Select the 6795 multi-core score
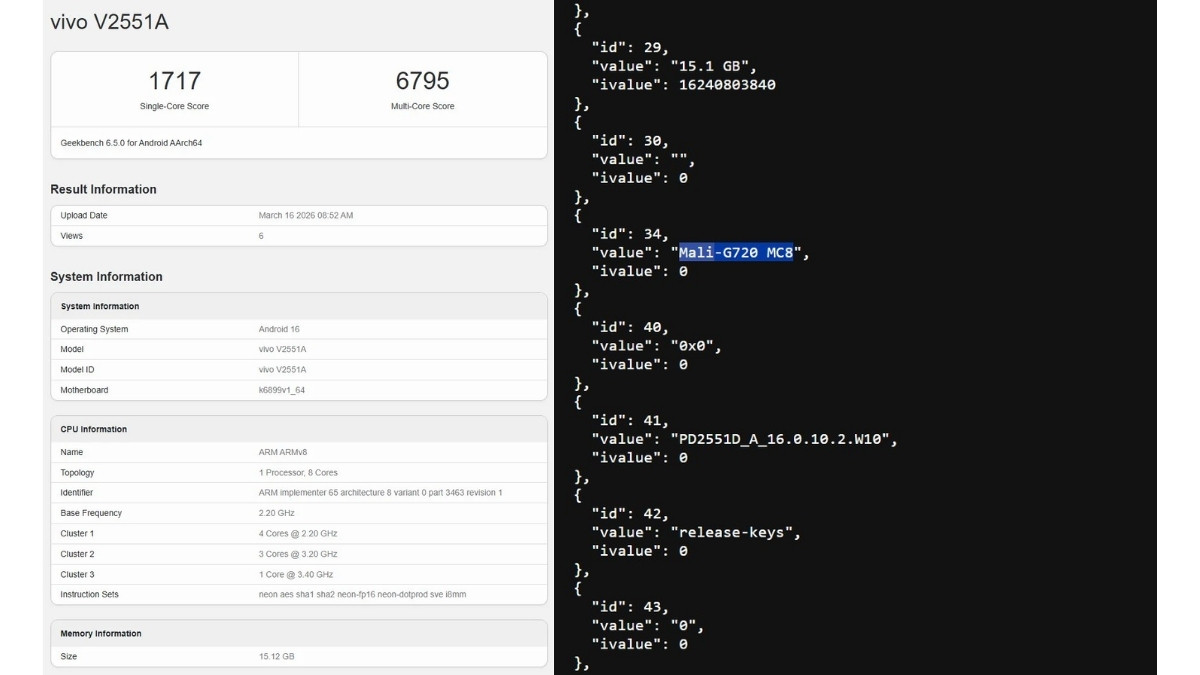The height and width of the screenshot is (675, 1200). 422,81
